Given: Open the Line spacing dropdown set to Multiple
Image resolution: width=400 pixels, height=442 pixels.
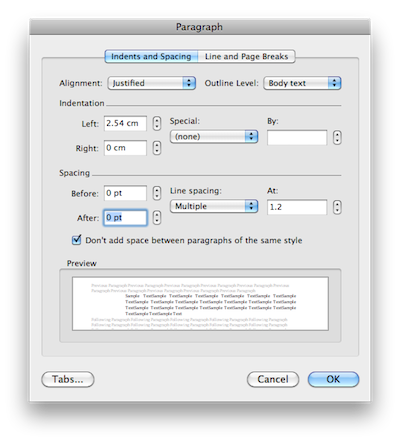Looking at the screenshot, I should [214, 206].
